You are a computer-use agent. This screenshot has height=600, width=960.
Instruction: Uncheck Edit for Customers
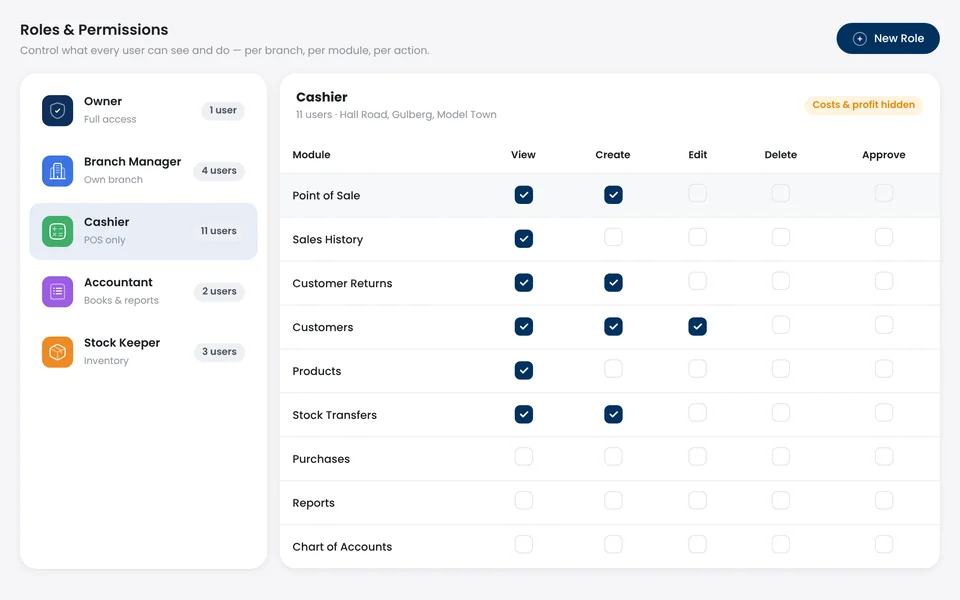pyautogui.click(x=697, y=326)
